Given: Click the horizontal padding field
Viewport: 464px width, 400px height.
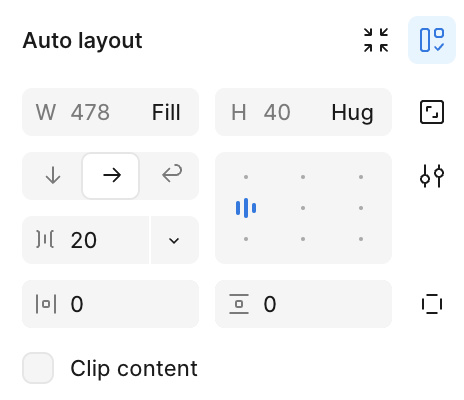Looking at the screenshot, I should click(x=110, y=304).
